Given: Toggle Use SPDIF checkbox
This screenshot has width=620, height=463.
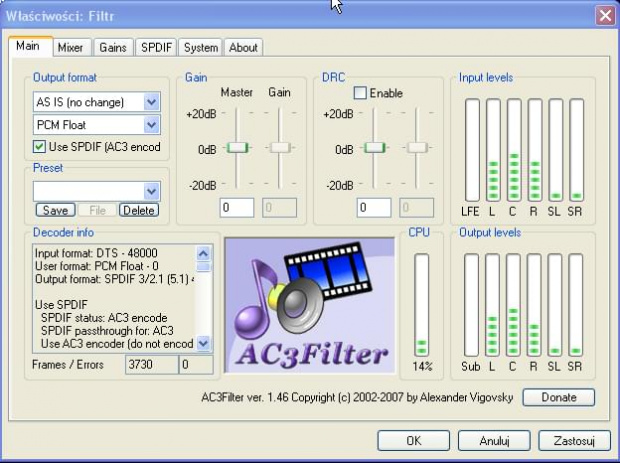Looking at the screenshot, I should pyautogui.click(x=40, y=147).
